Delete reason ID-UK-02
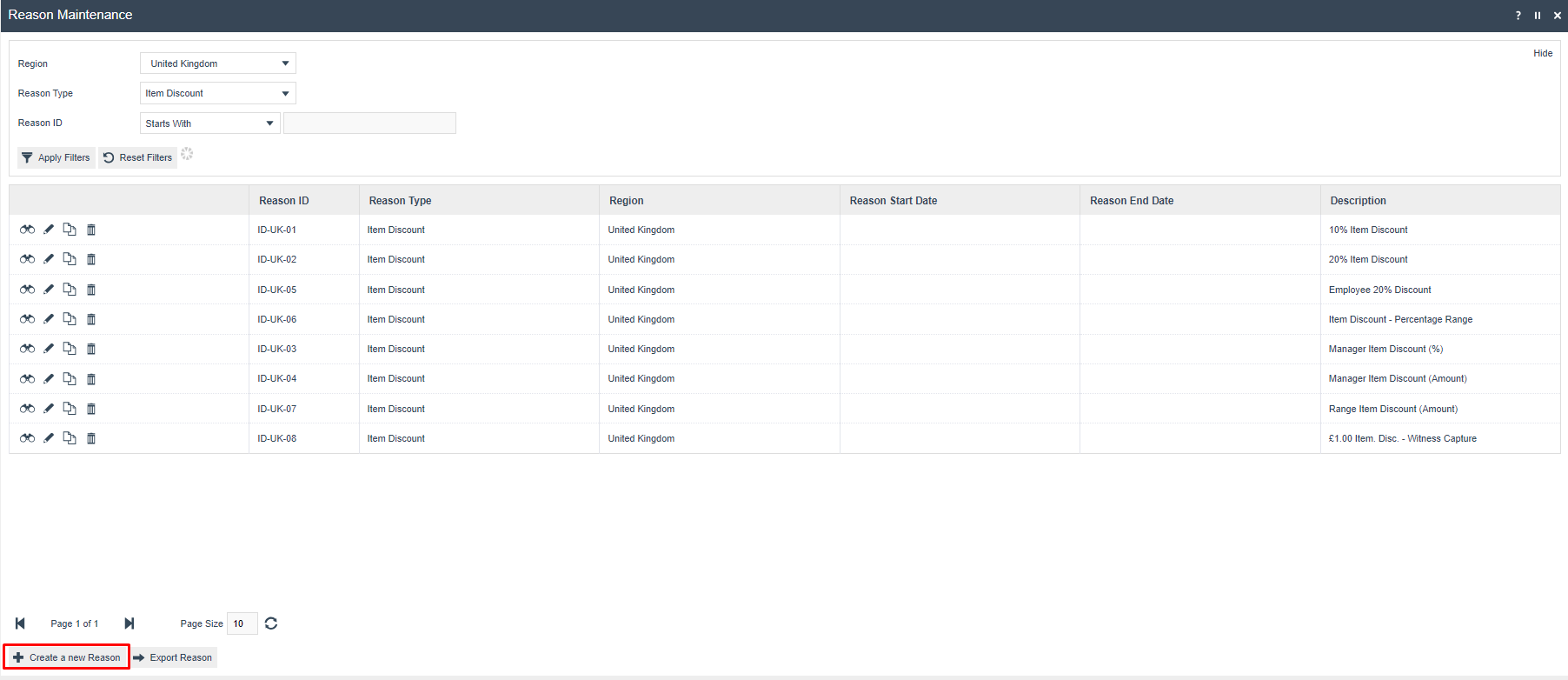 point(91,259)
